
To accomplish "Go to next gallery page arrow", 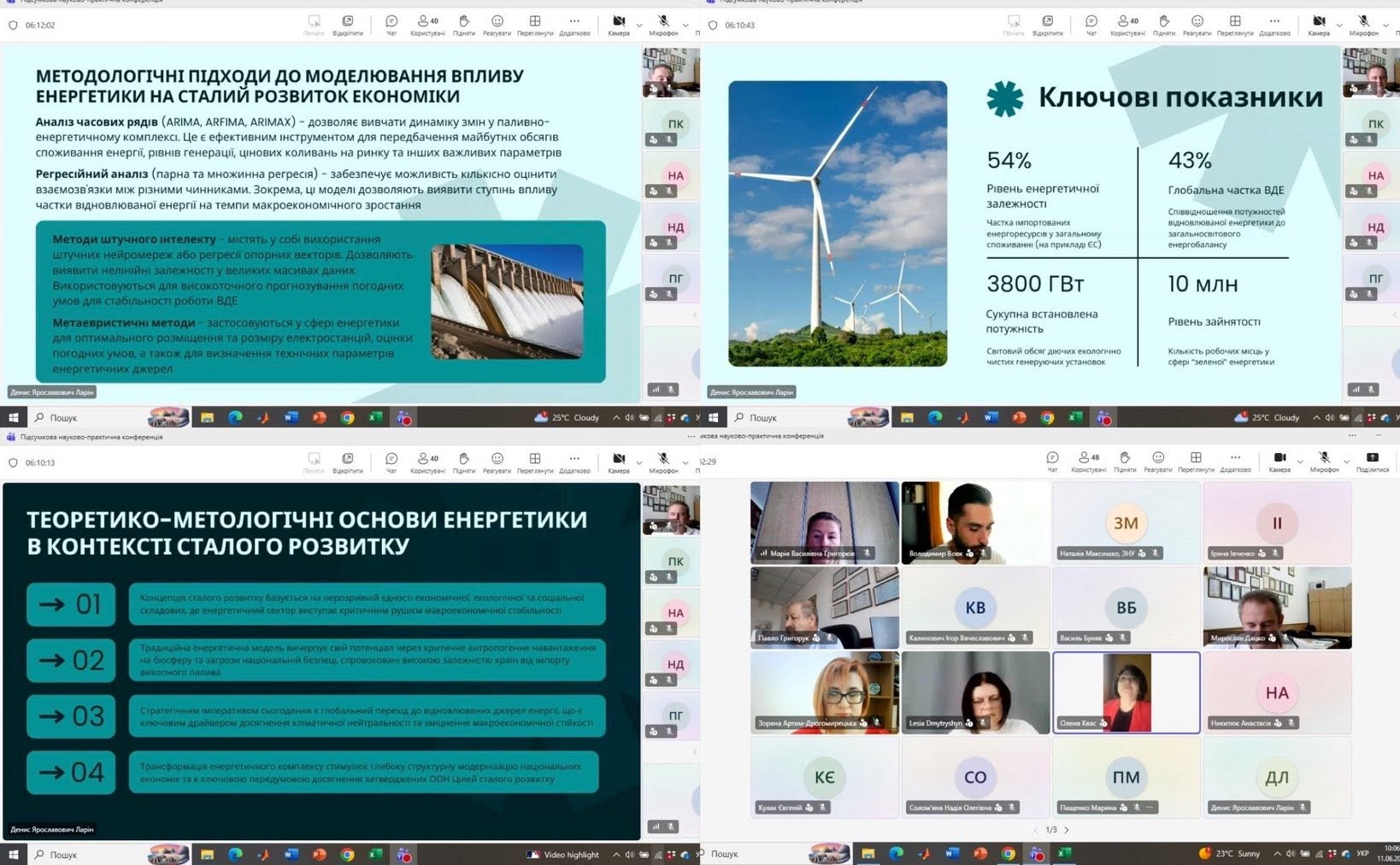I will 1067,830.
